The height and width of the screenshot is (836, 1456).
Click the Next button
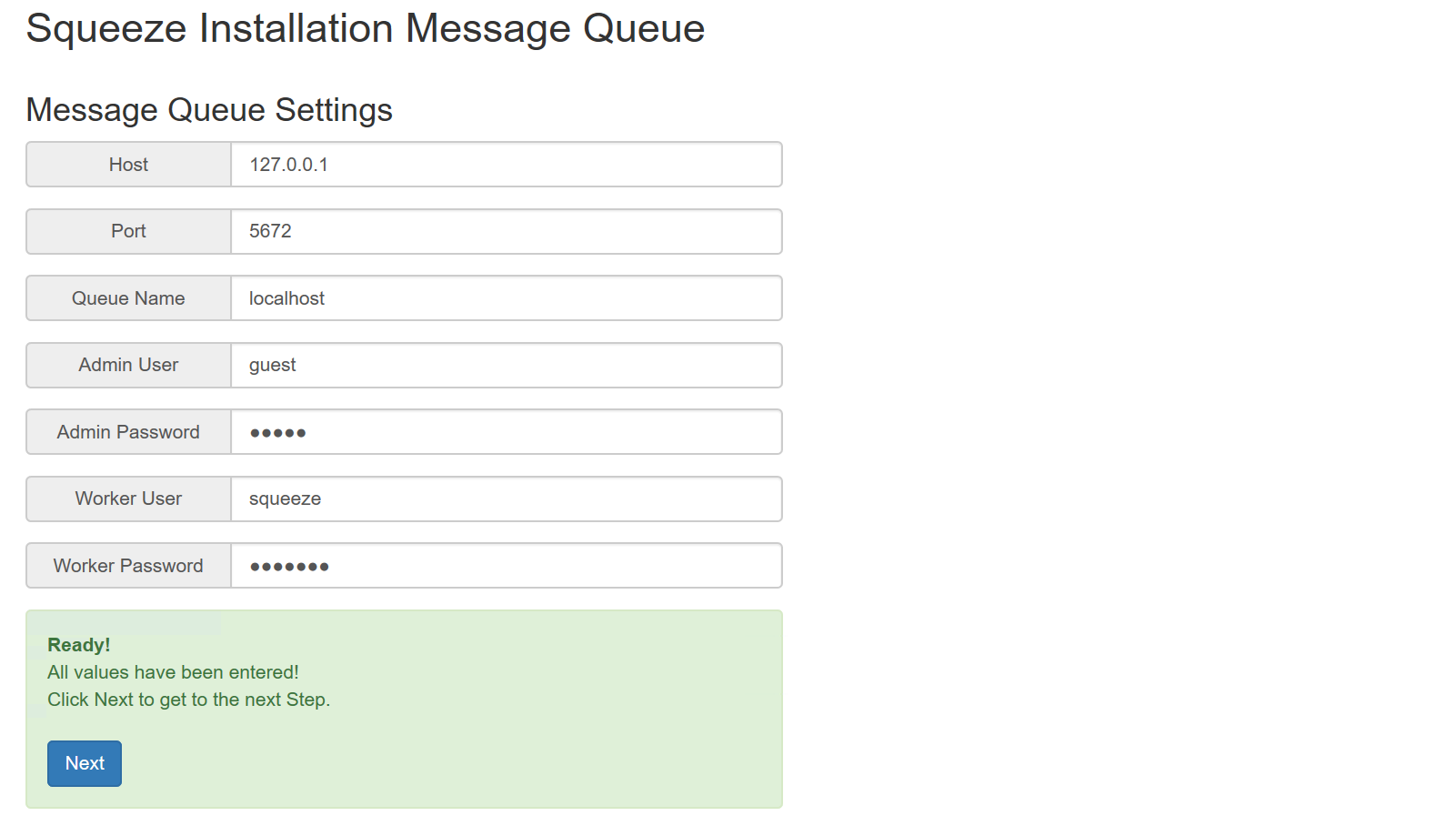(x=85, y=763)
